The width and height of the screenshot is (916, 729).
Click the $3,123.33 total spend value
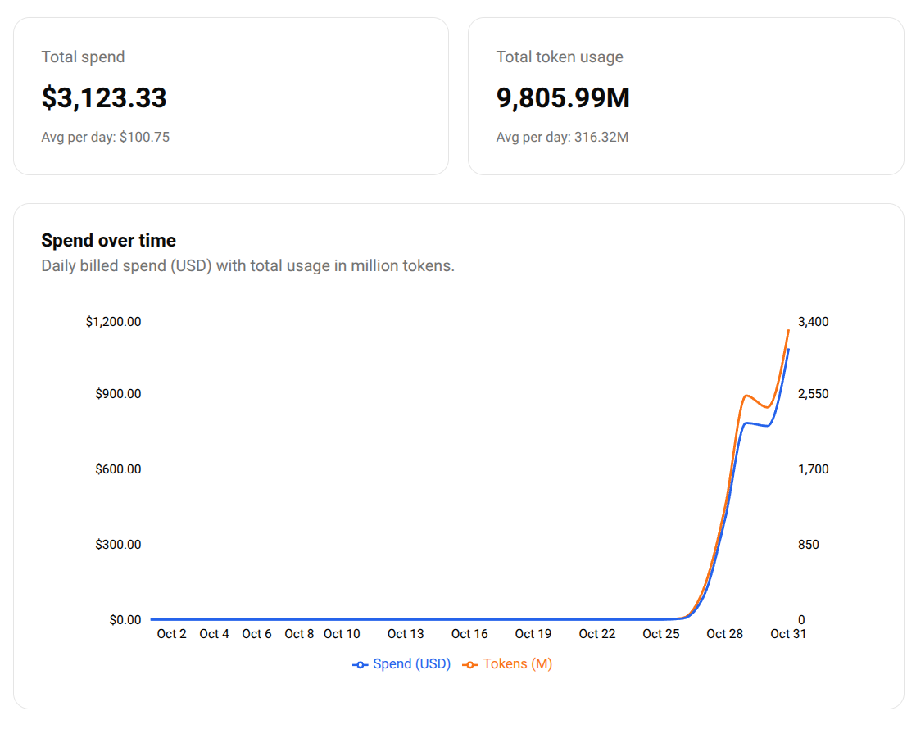coord(104,98)
